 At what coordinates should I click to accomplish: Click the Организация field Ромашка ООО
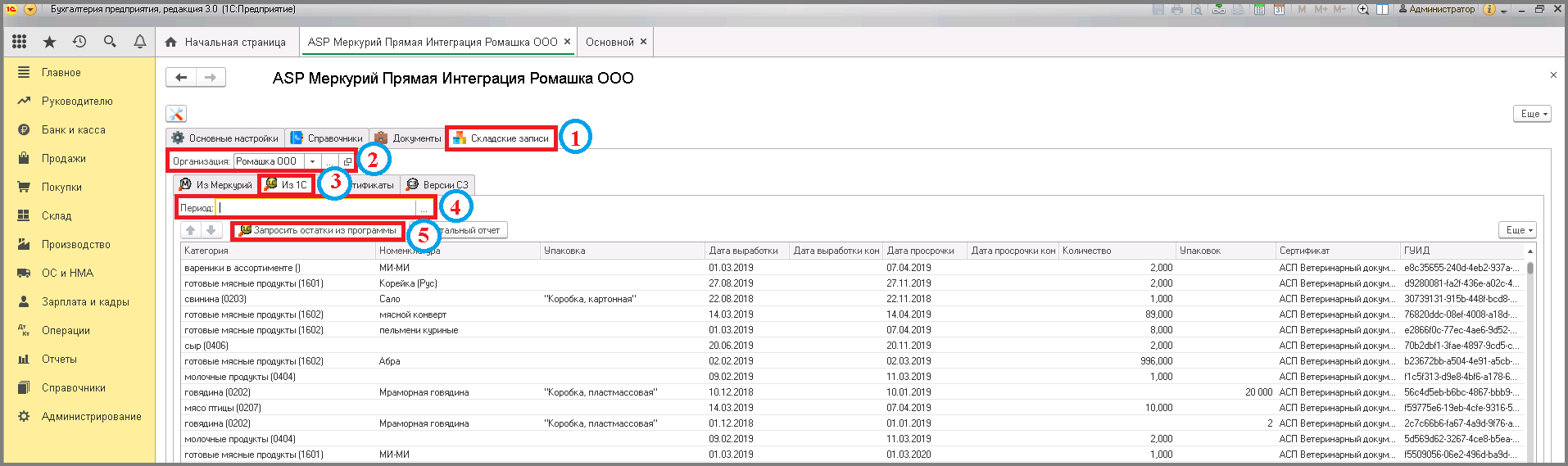(x=270, y=161)
